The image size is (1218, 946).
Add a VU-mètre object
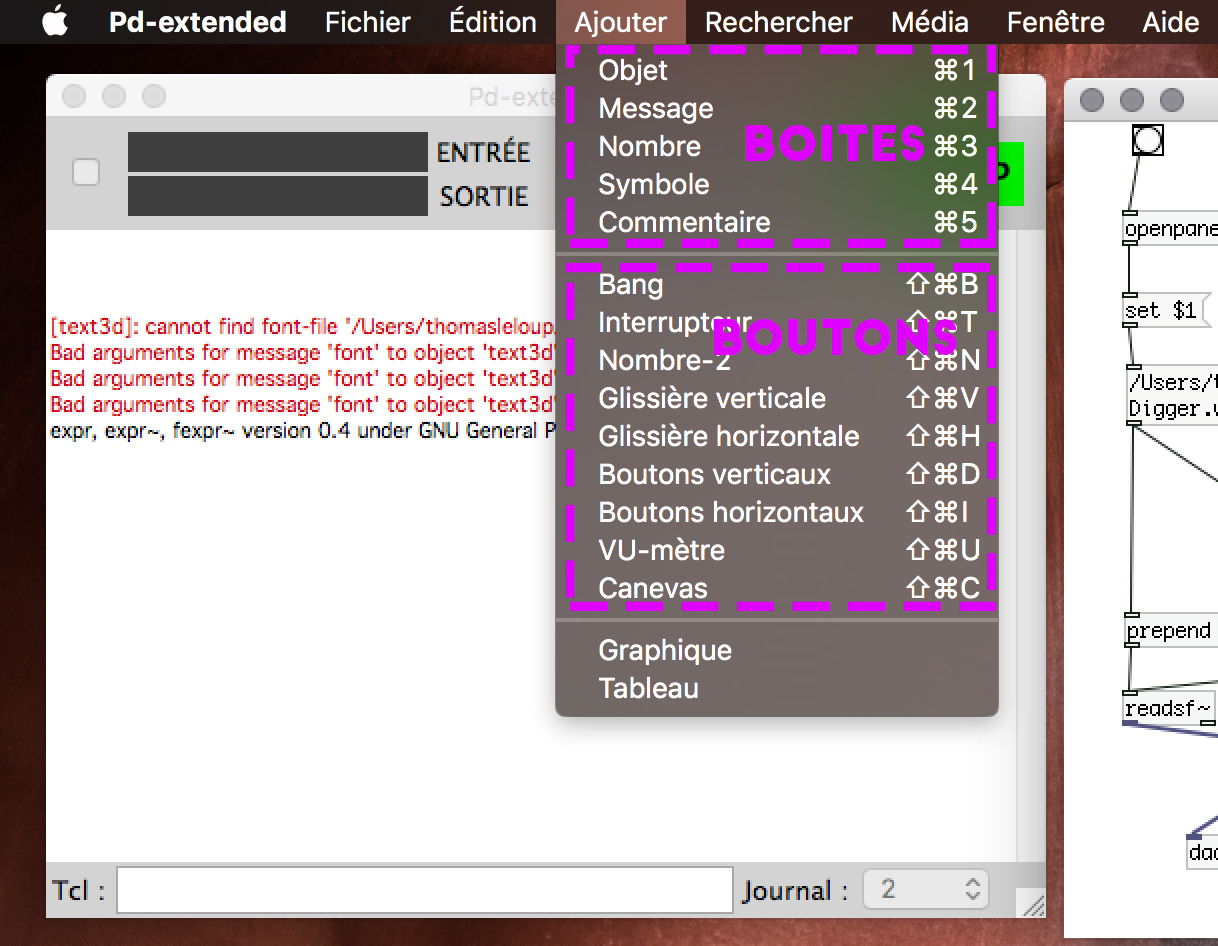click(x=661, y=551)
